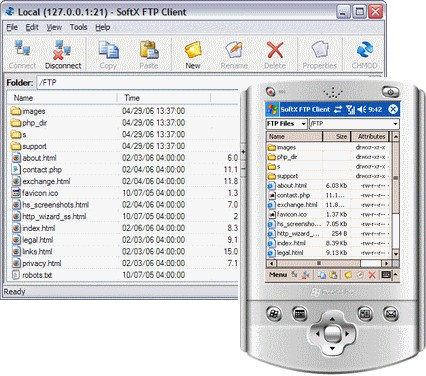The height and width of the screenshot is (376, 426).
Task: Click the PDA vertical scrollbar down arrow
Action: (396, 254)
